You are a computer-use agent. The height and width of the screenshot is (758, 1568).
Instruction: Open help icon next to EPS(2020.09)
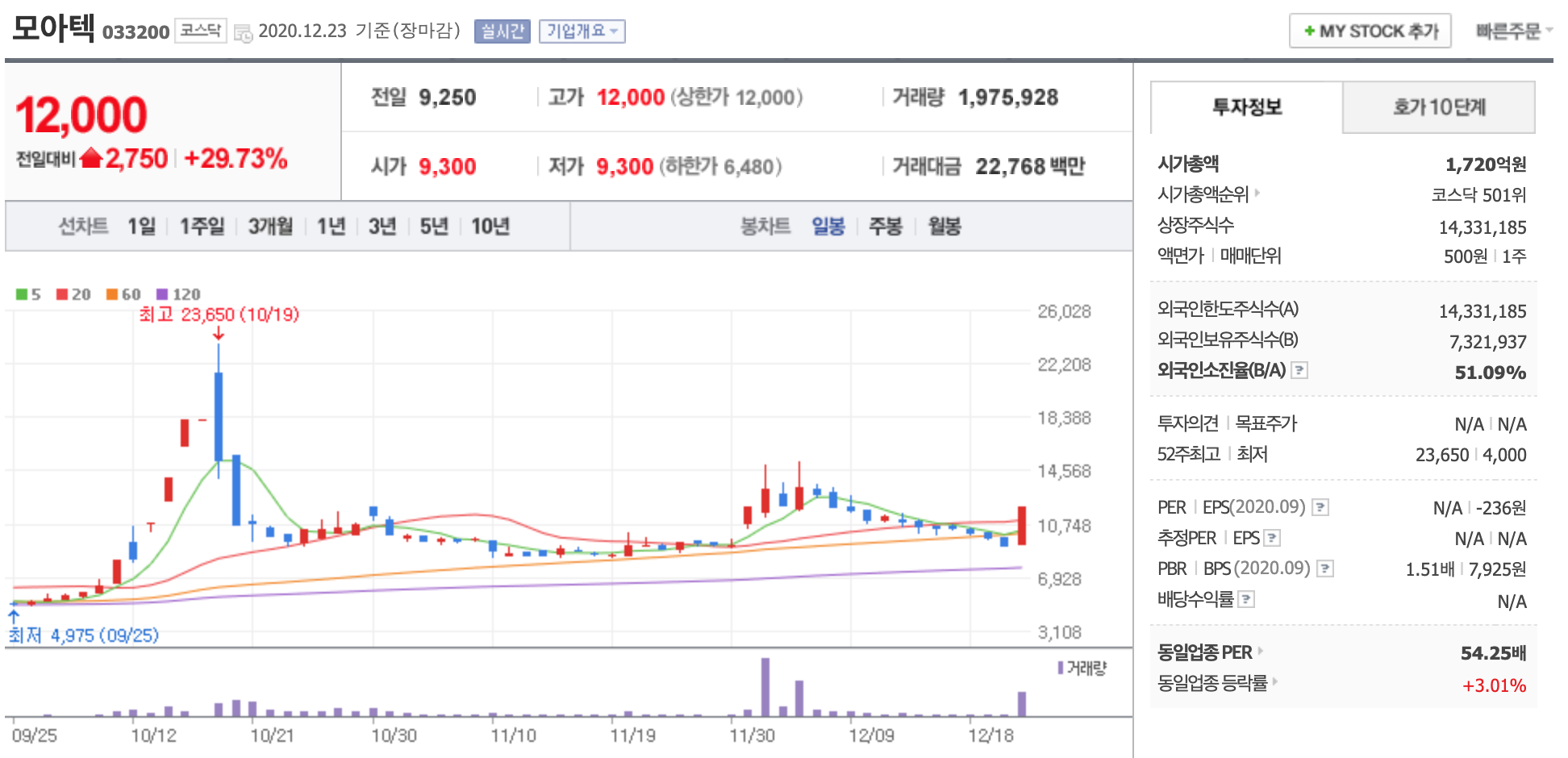pyautogui.click(x=1320, y=508)
